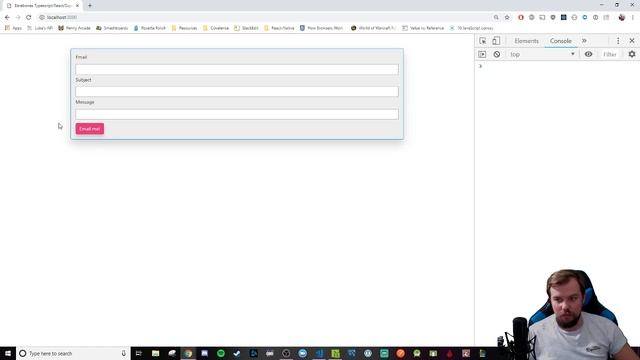Go forward in the browser
The height and width of the screenshot is (360, 640).
[x=18, y=17]
